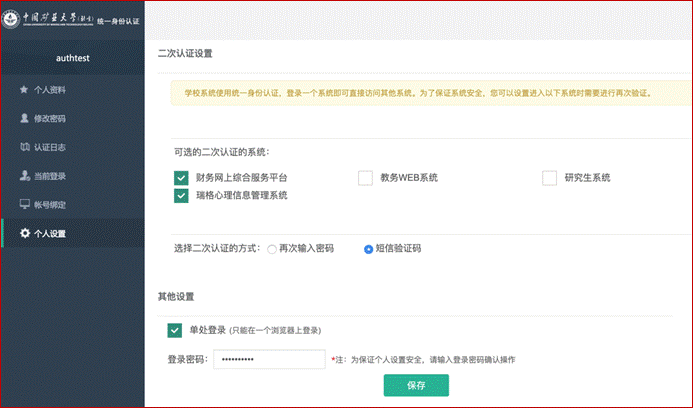Focus the 登录密码 password field
The height and width of the screenshot is (408, 693).
tap(269, 359)
